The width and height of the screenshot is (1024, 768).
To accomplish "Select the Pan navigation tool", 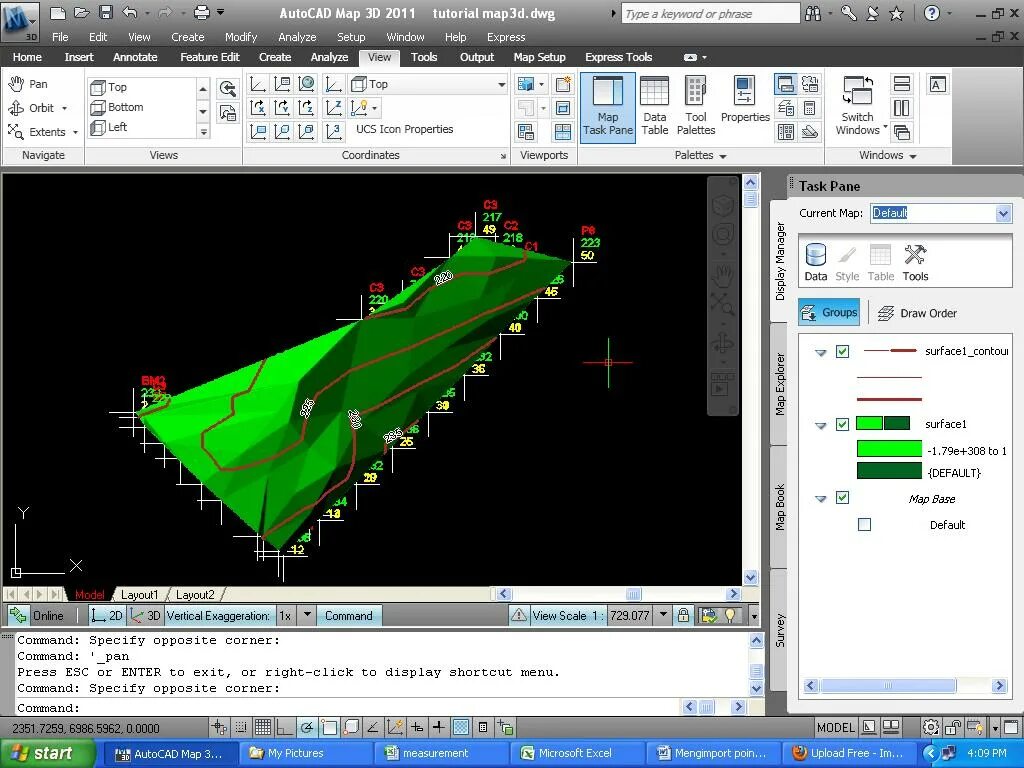I will [27, 84].
